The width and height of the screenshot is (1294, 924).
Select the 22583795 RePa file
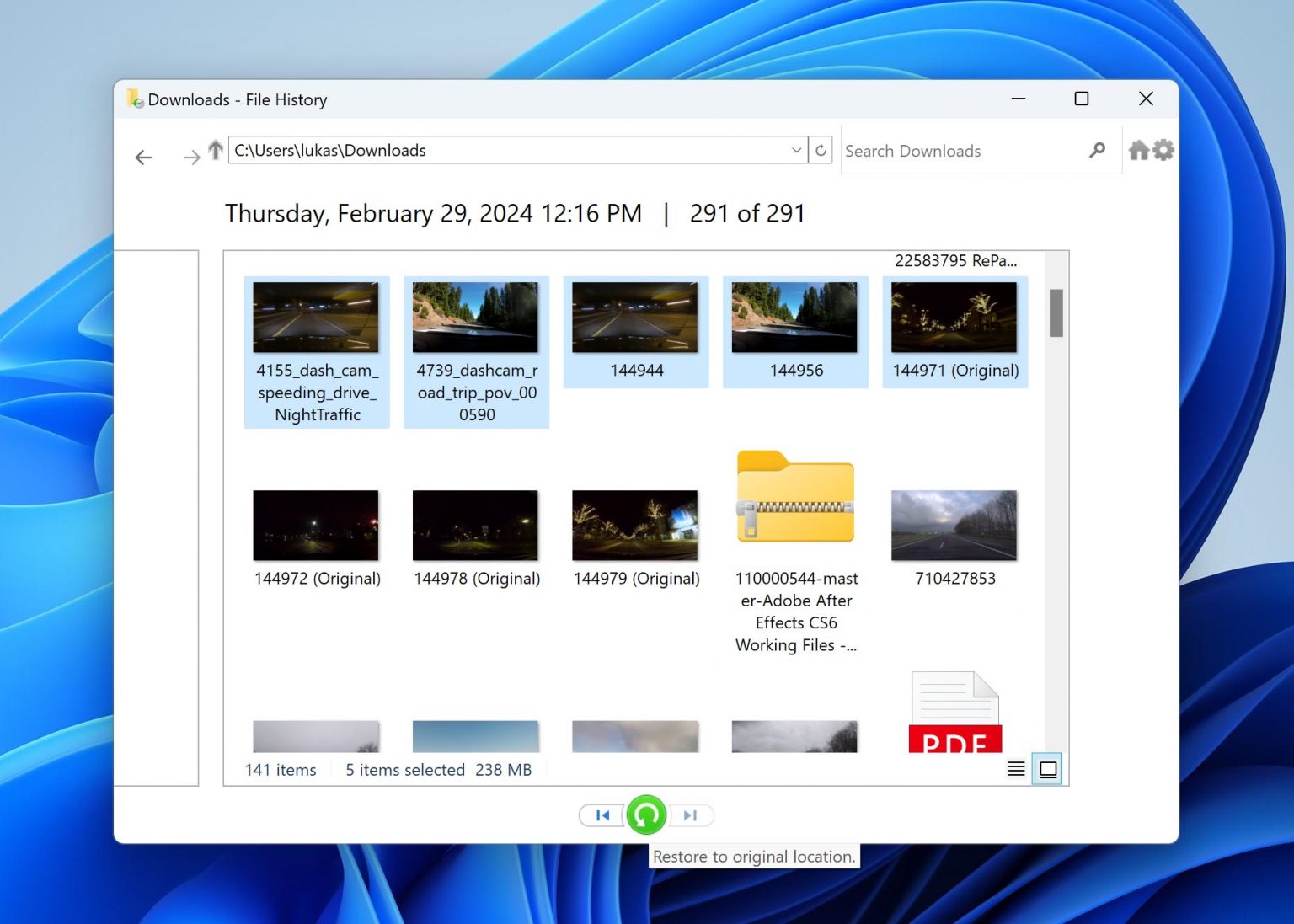(x=956, y=261)
